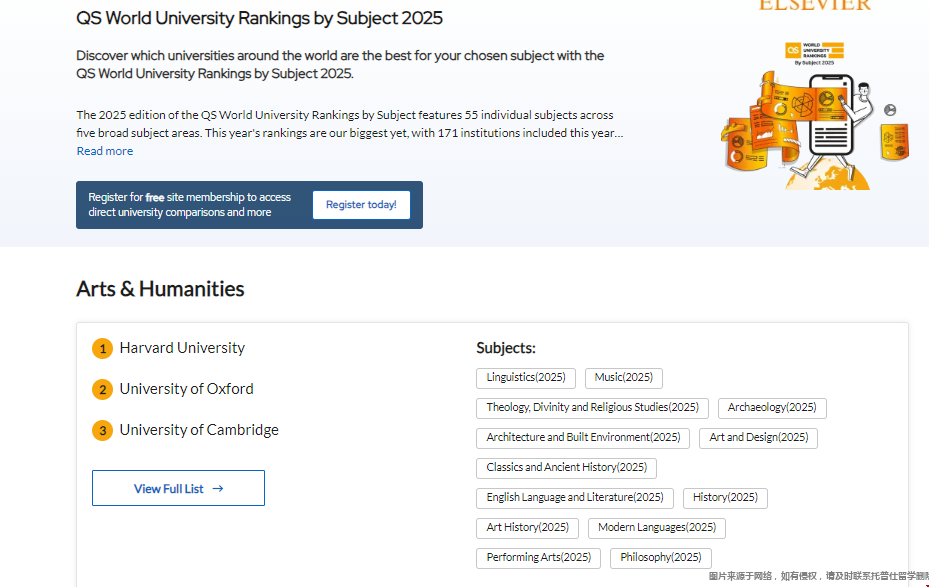Click the Register today! button
Viewport: 929px width, 587px height.
click(361, 205)
